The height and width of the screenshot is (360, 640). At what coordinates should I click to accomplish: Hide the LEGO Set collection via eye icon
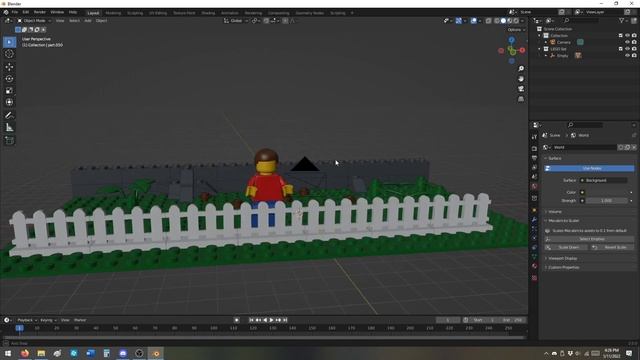[627, 49]
